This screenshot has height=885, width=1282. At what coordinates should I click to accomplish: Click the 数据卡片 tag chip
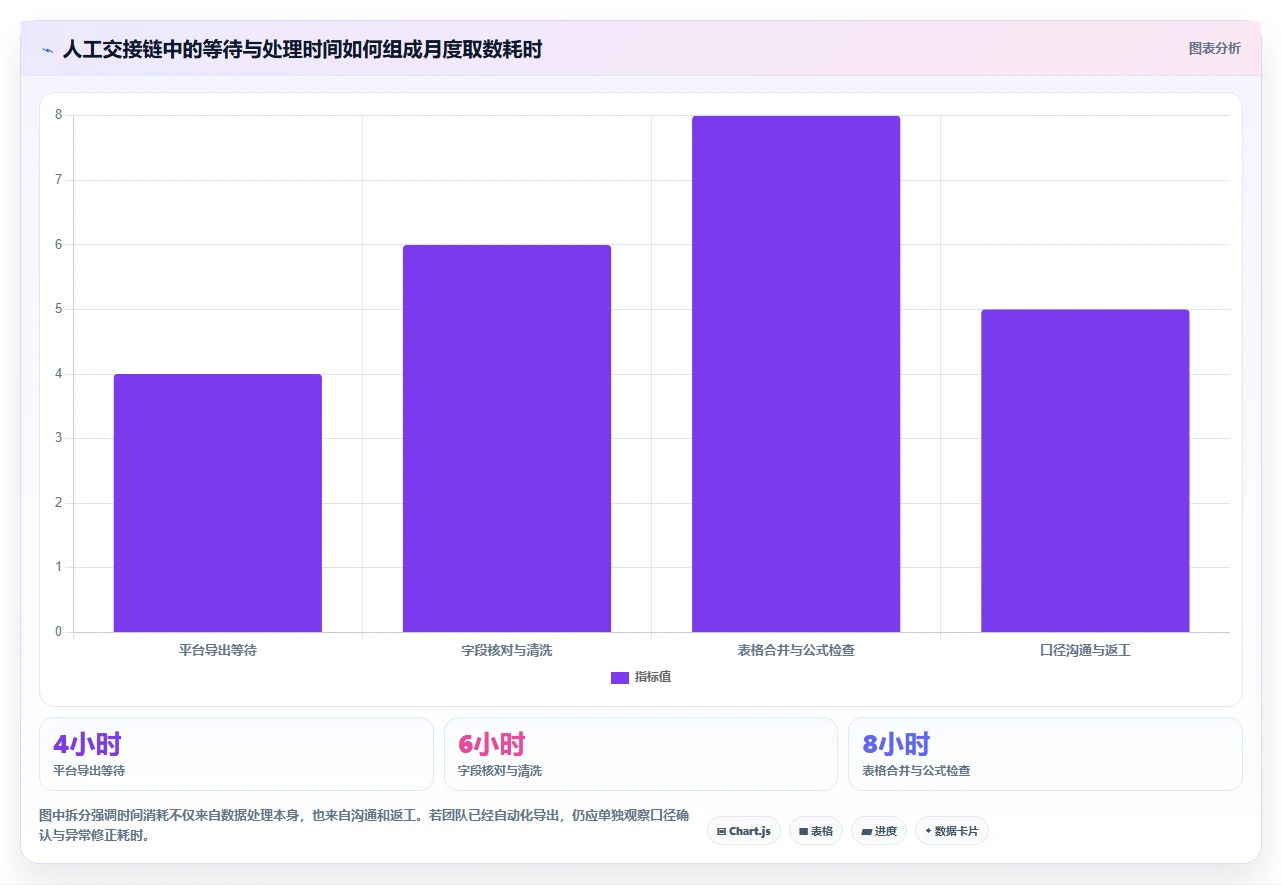pyautogui.click(x=952, y=831)
